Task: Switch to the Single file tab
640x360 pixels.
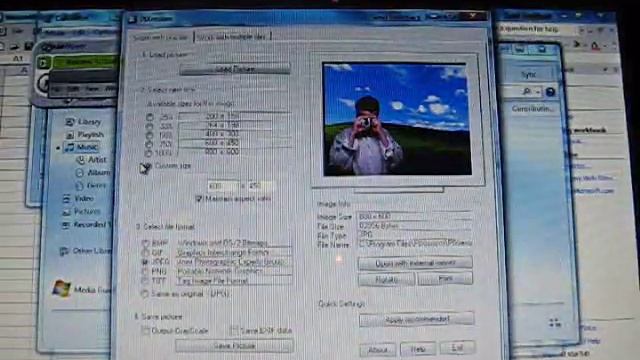Action: (160, 37)
